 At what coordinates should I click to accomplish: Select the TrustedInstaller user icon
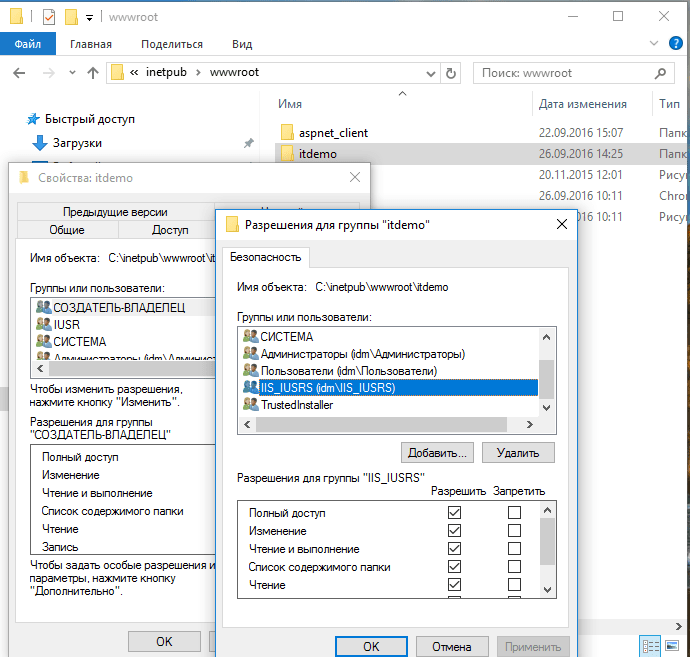[x=250, y=405]
